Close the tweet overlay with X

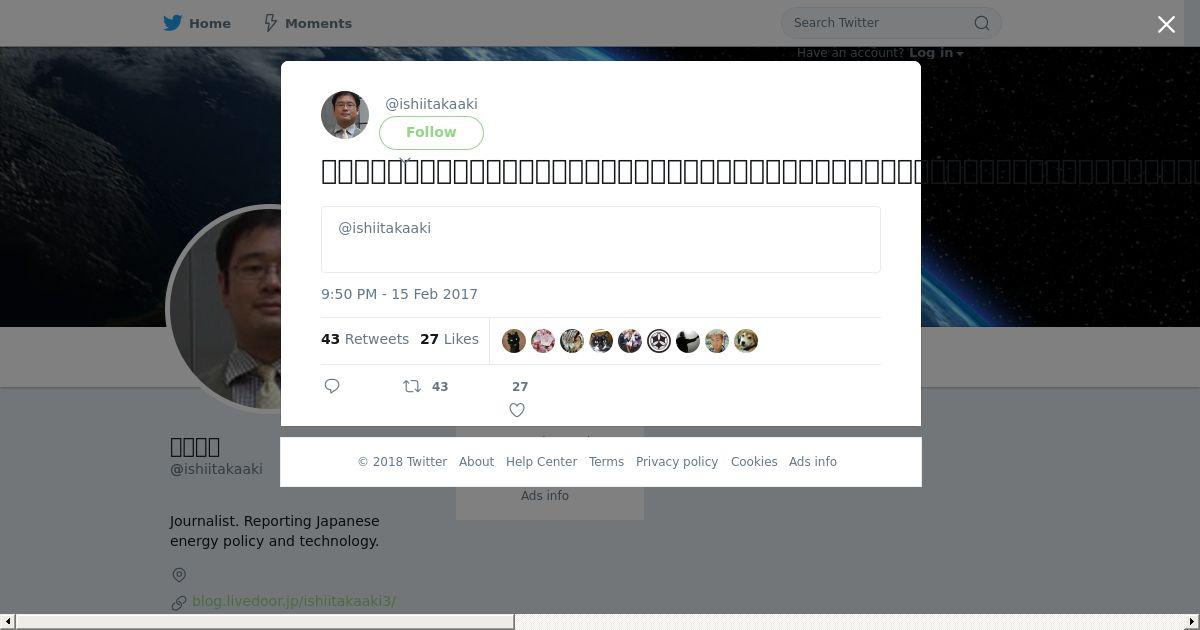(x=1166, y=25)
